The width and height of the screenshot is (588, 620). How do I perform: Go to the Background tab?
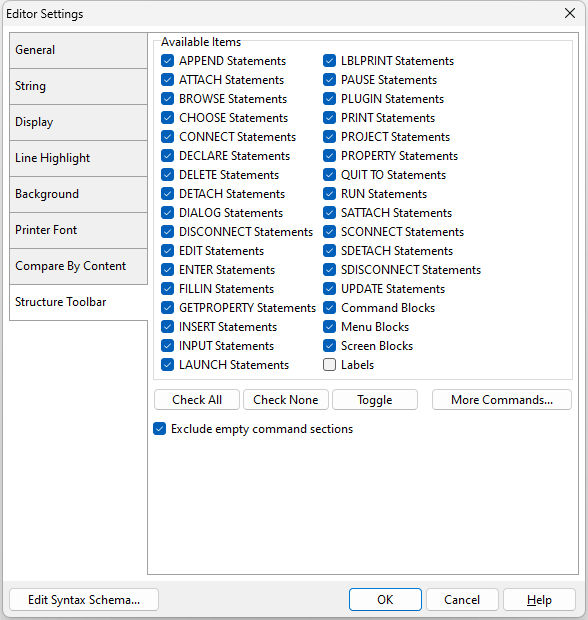tap(78, 194)
